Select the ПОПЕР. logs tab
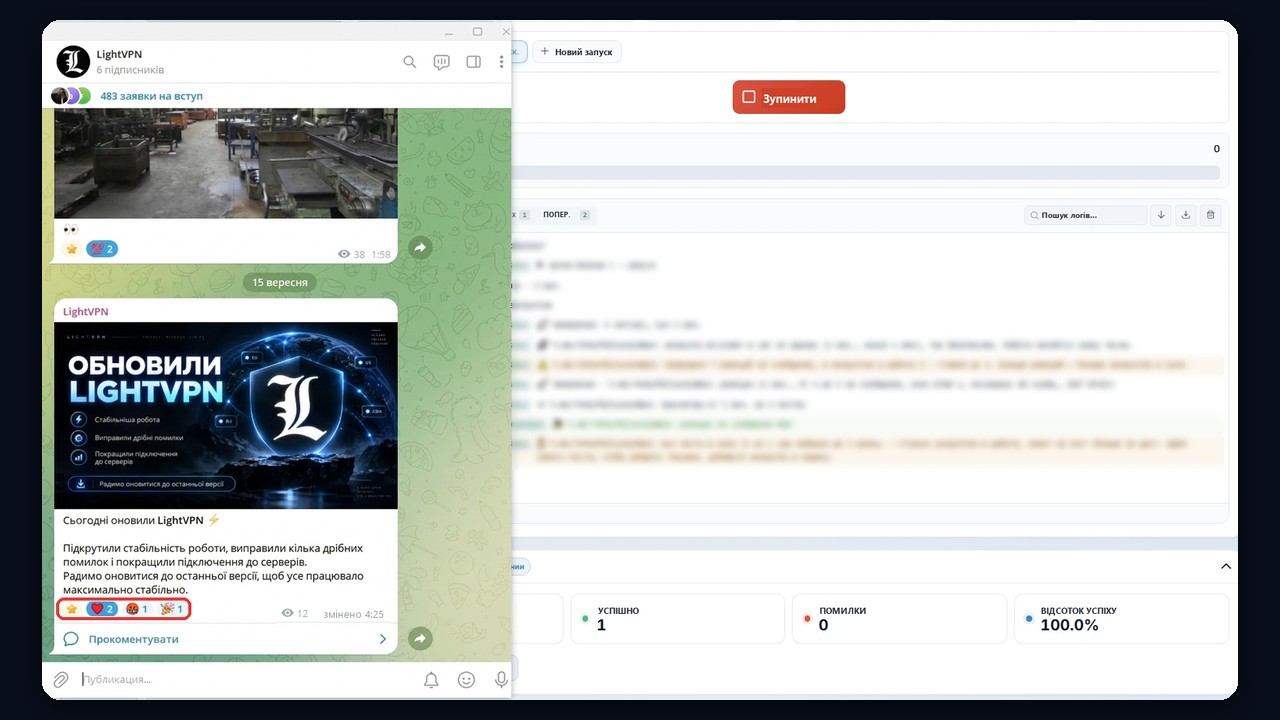Viewport: 1280px width, 720px height. [x=566, y=215]
